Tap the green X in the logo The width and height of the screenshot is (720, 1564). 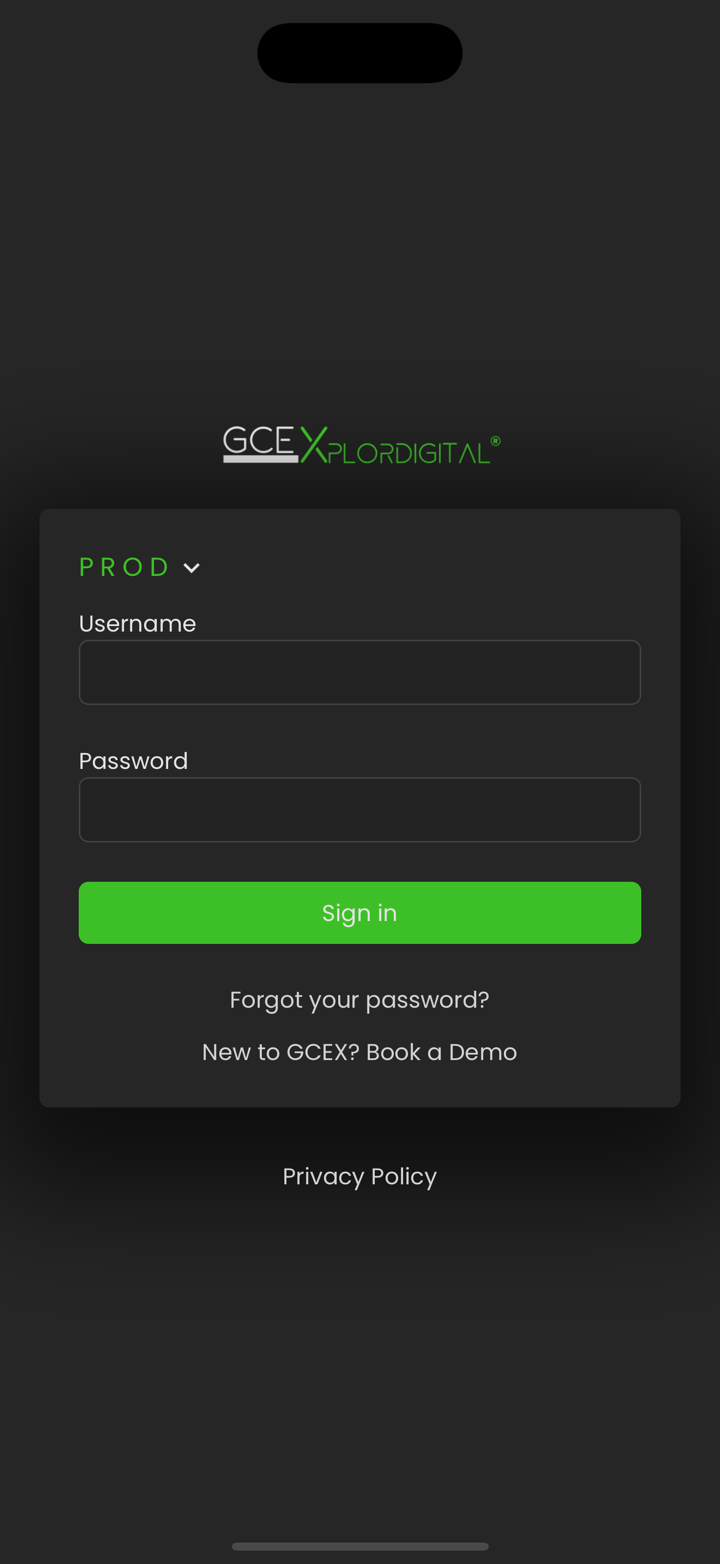pos(313,445)
